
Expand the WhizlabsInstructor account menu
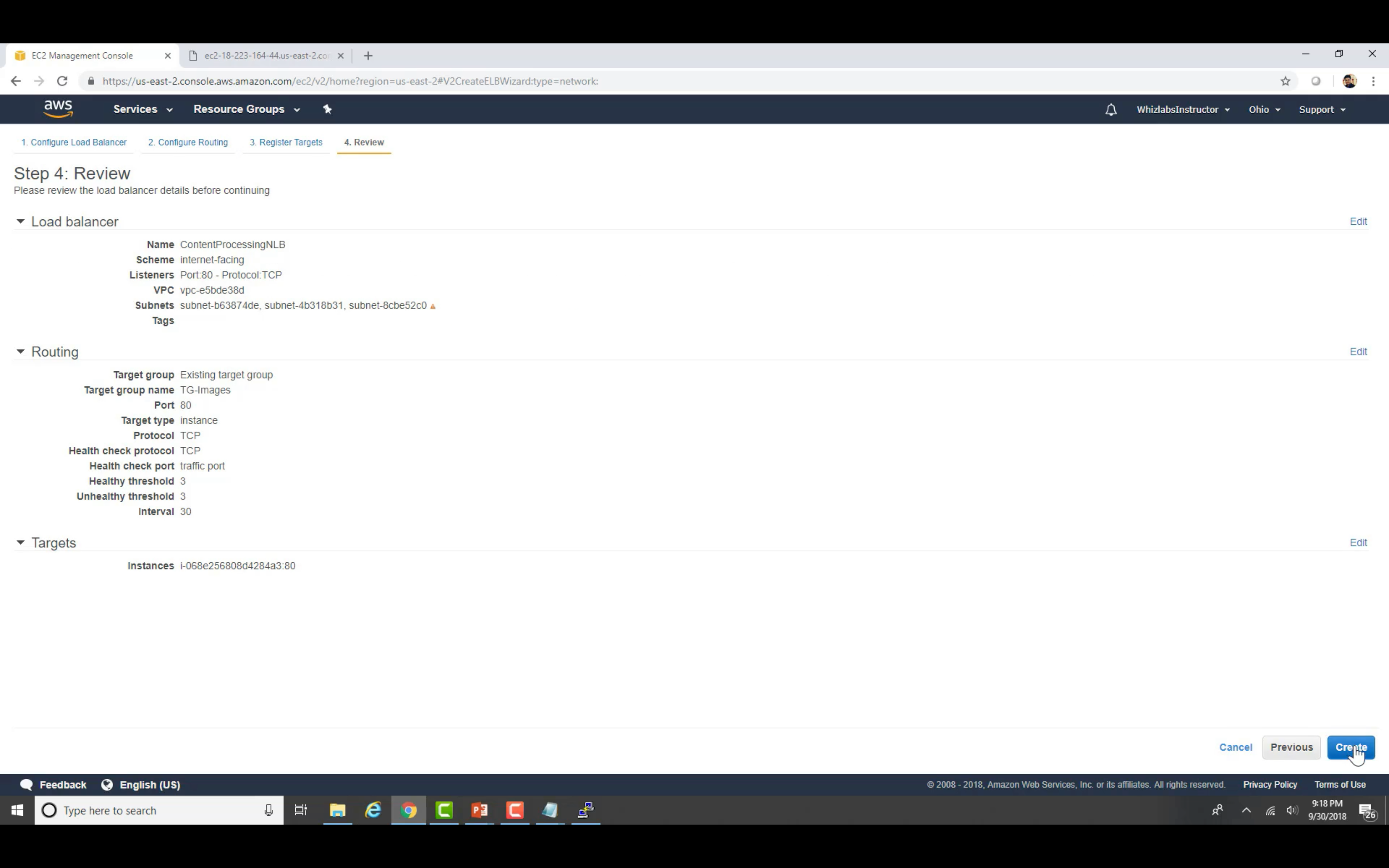click(1182, 110)
